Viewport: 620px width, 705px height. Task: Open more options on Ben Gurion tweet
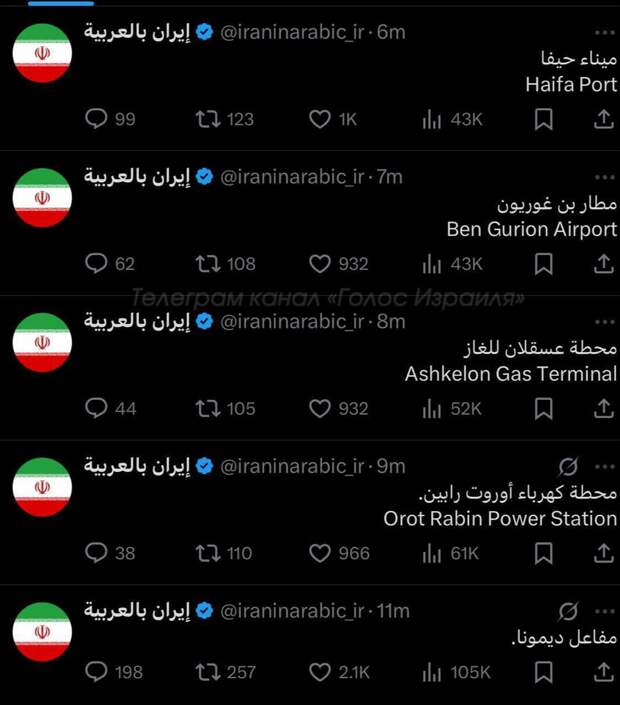point(604,177)
